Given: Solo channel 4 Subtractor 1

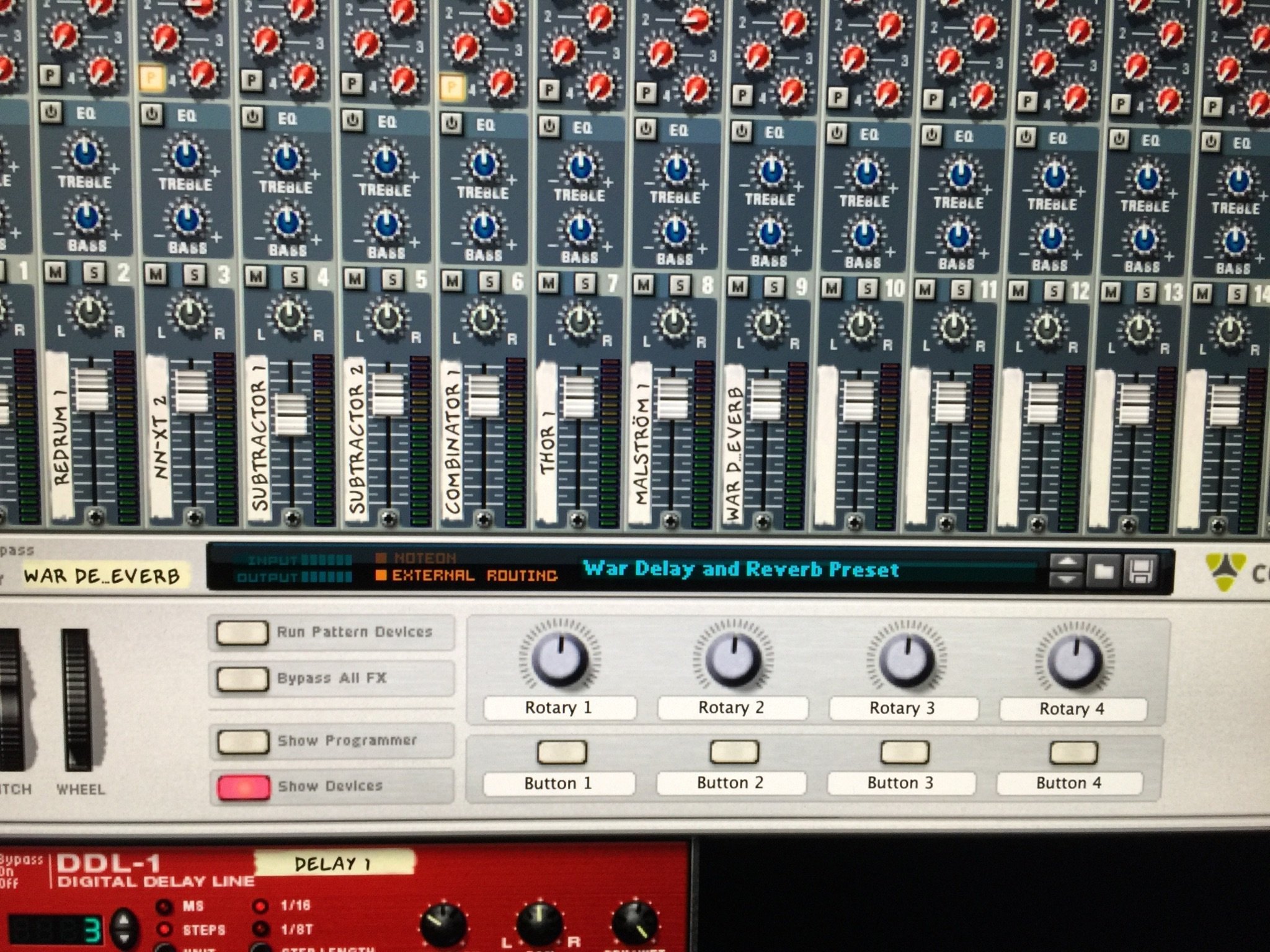Looking at the screenshot, I should click(294, 278).
